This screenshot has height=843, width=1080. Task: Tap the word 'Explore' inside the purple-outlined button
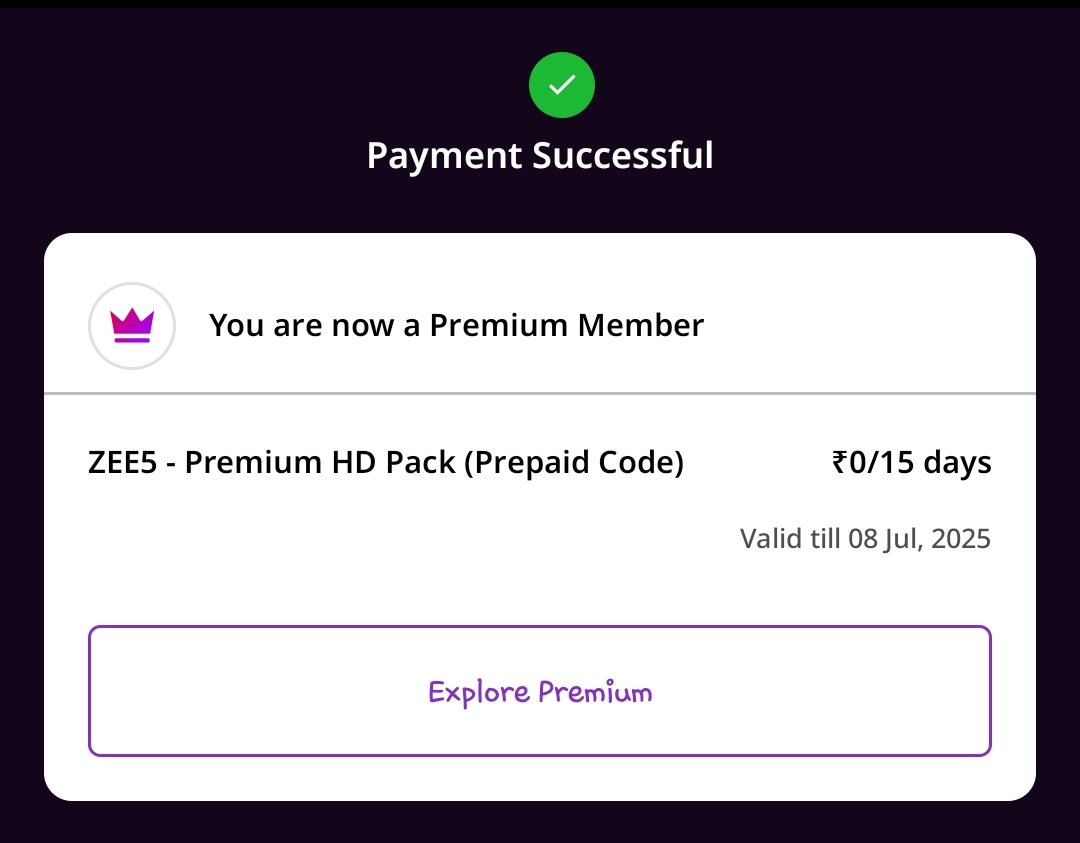click(479, 692)
